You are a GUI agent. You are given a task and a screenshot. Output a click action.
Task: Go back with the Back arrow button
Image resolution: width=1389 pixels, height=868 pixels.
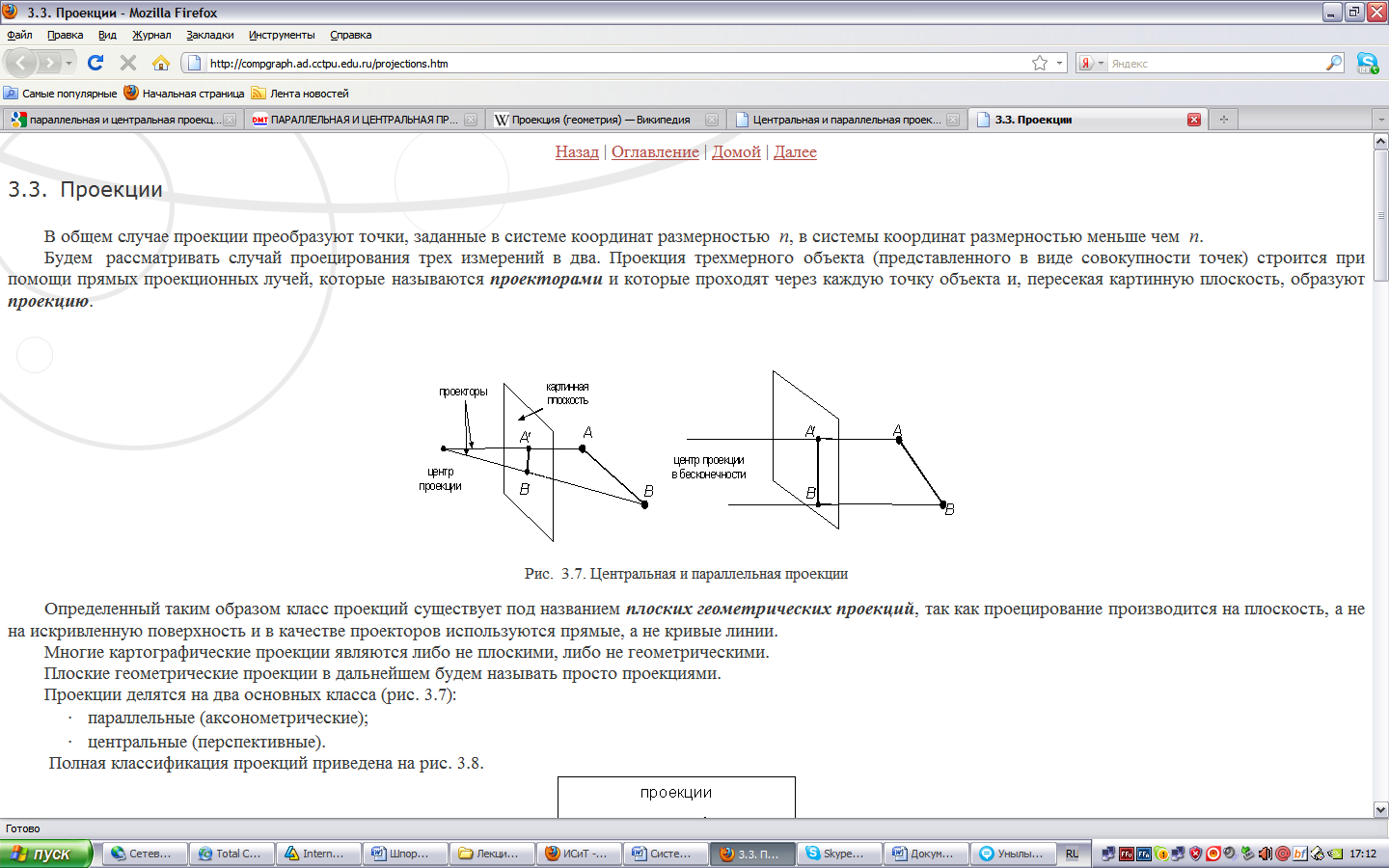click(21, 63)
